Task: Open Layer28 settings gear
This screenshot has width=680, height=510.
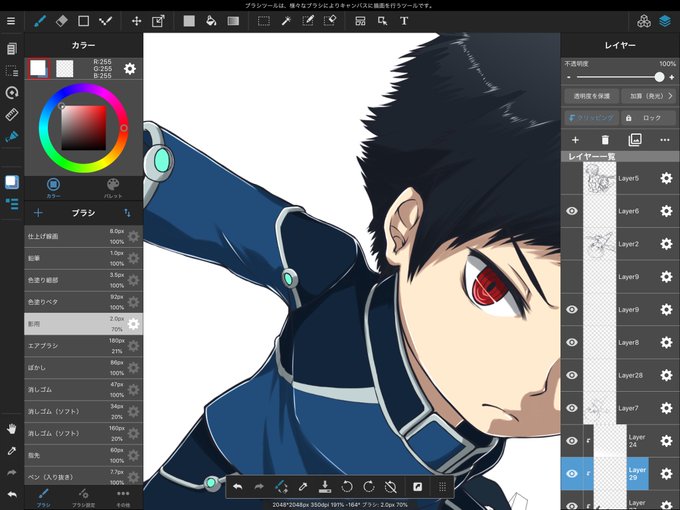Action: tap(666, 375)
